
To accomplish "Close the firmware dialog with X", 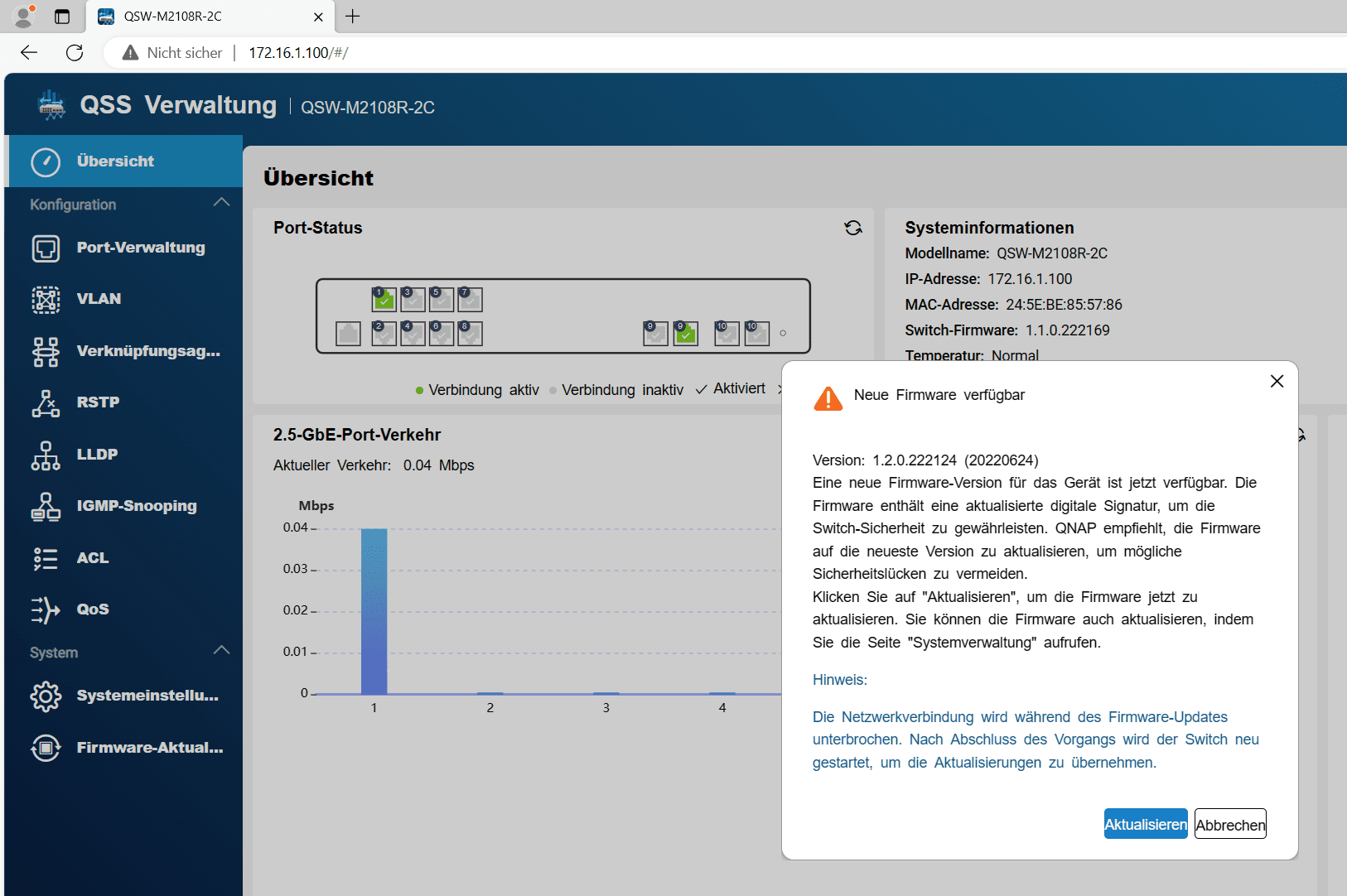I will pyautogui.click(x=1277, y=381).
